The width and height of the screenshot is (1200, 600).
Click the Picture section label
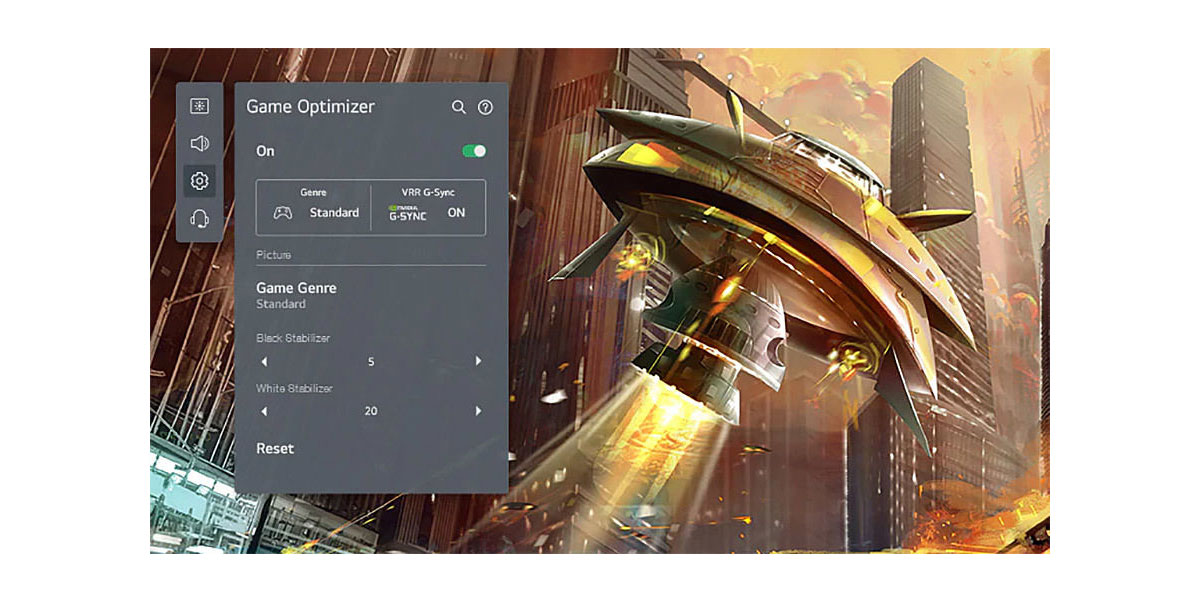coord(273,255)
